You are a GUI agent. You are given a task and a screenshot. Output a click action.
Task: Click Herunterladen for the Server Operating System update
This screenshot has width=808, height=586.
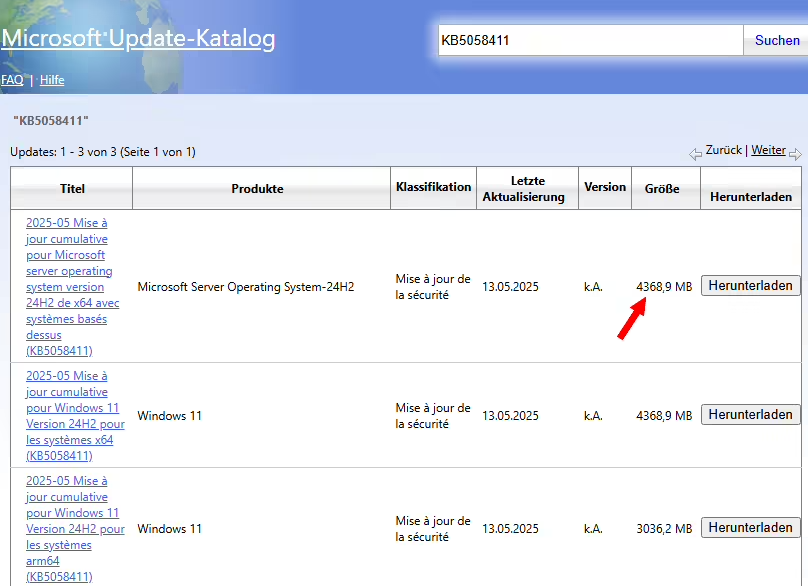[x=750, y=285]
